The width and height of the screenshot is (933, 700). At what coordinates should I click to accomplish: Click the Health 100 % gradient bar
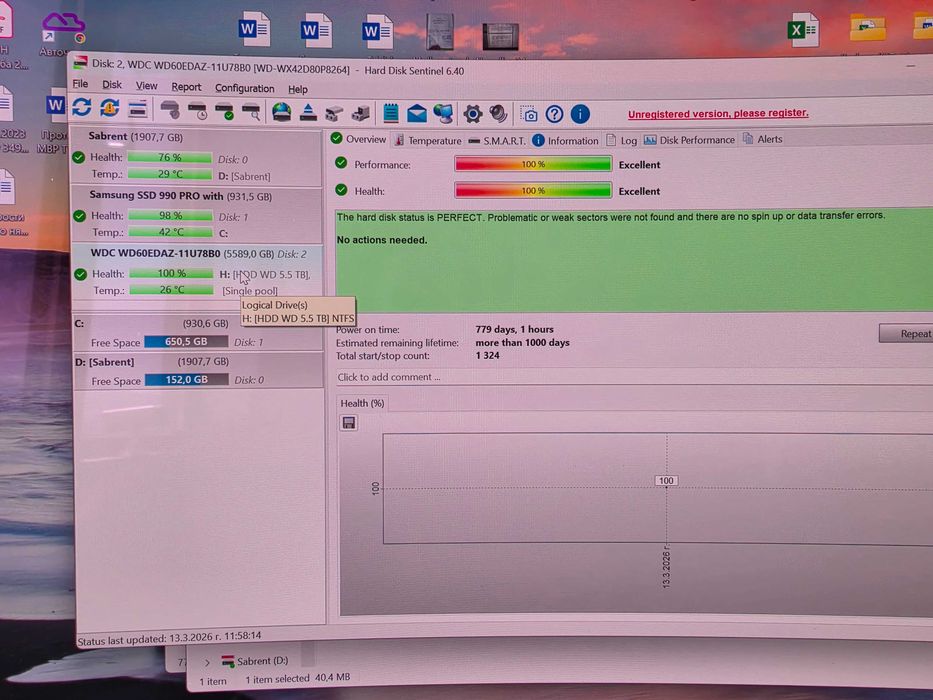pyautogui.click(x=533, y=190)
